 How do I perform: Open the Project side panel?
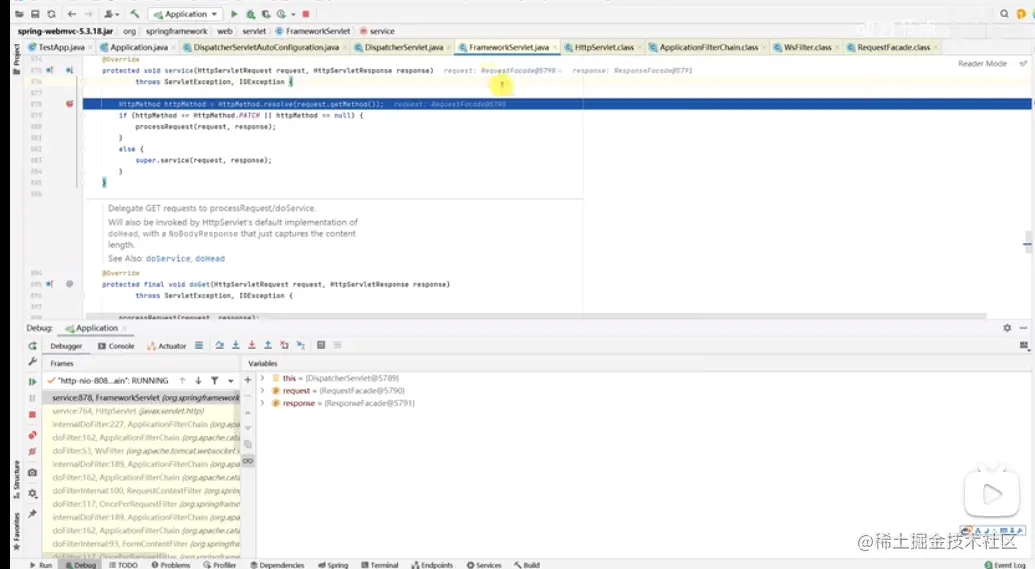click(17, 59)
